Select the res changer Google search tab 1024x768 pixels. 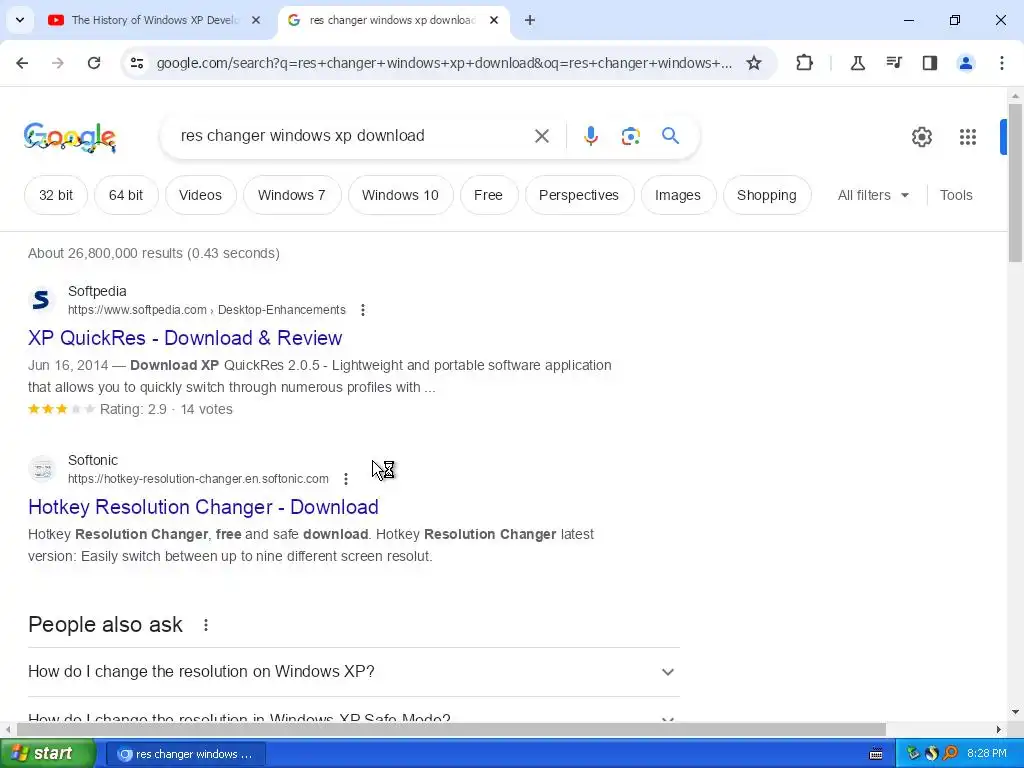(392, 20)
